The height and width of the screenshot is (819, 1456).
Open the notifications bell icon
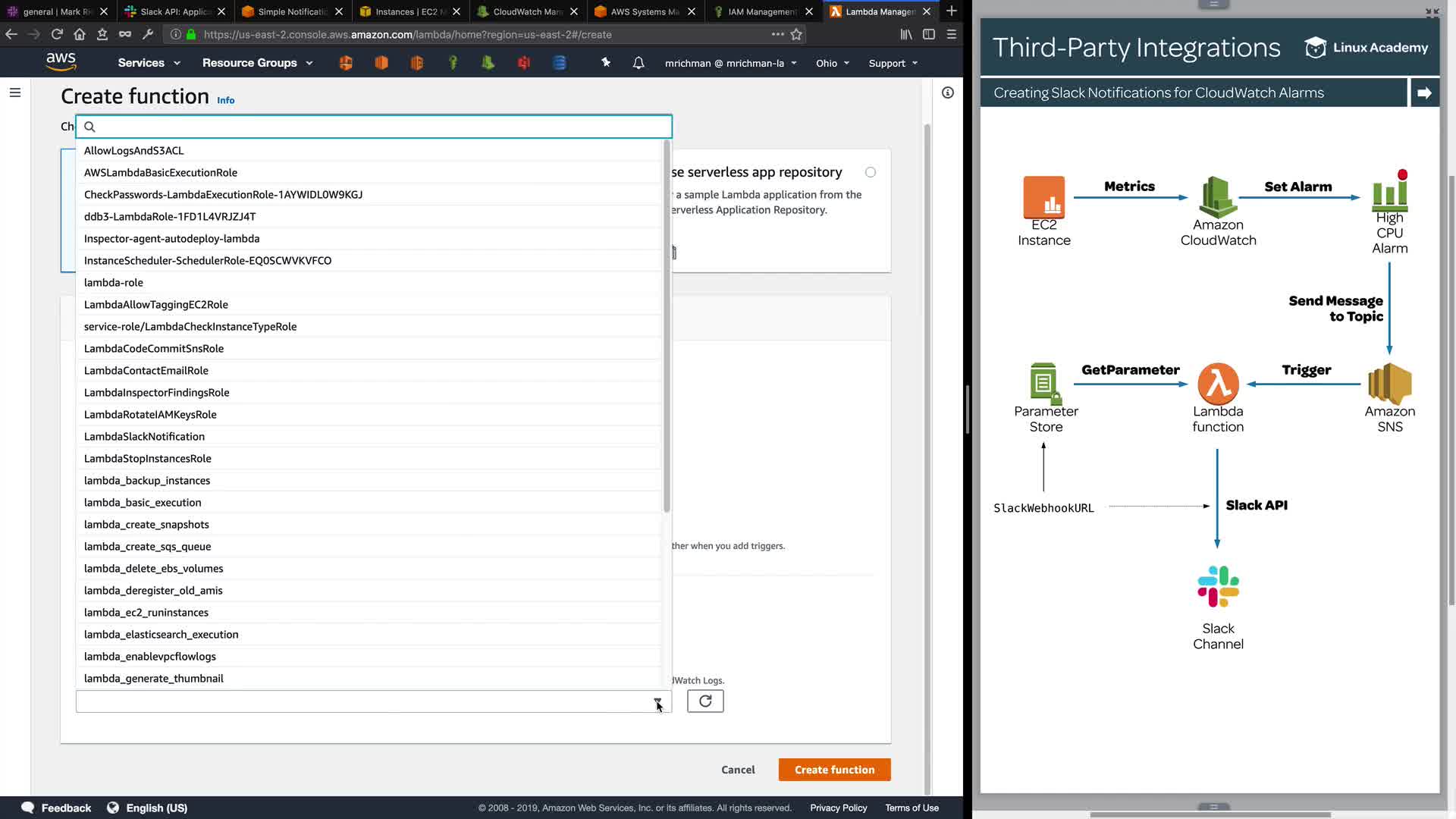tap(639, 63)
